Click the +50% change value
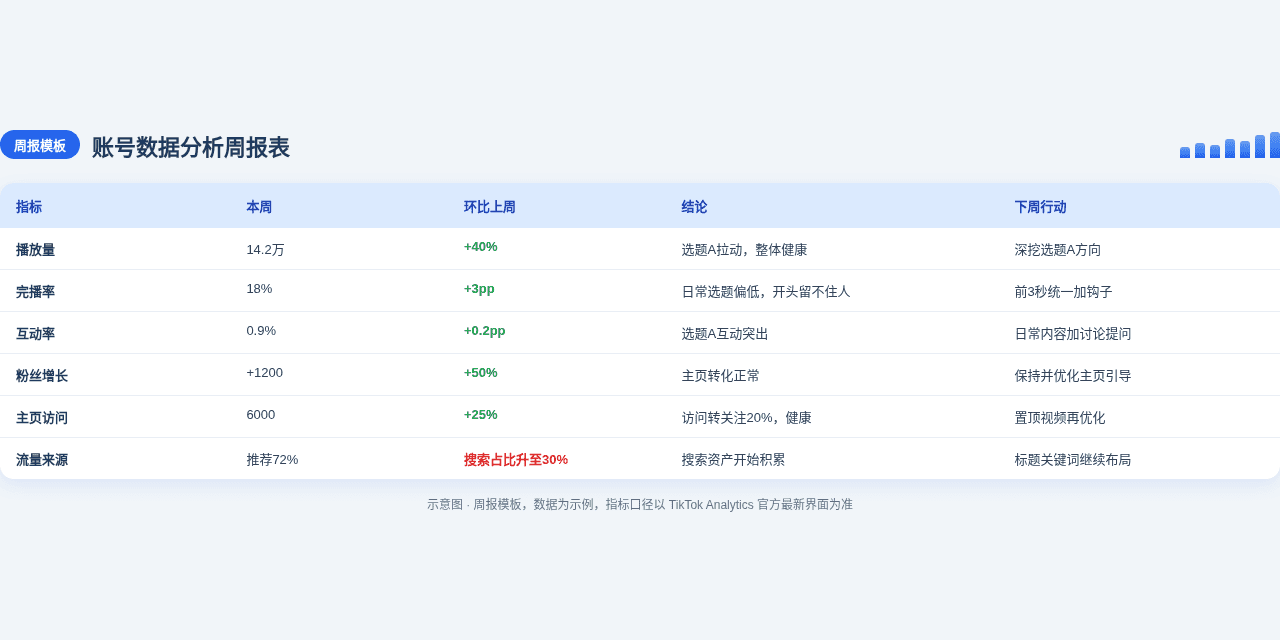1280x640 pixels. [x=481, y=373]
